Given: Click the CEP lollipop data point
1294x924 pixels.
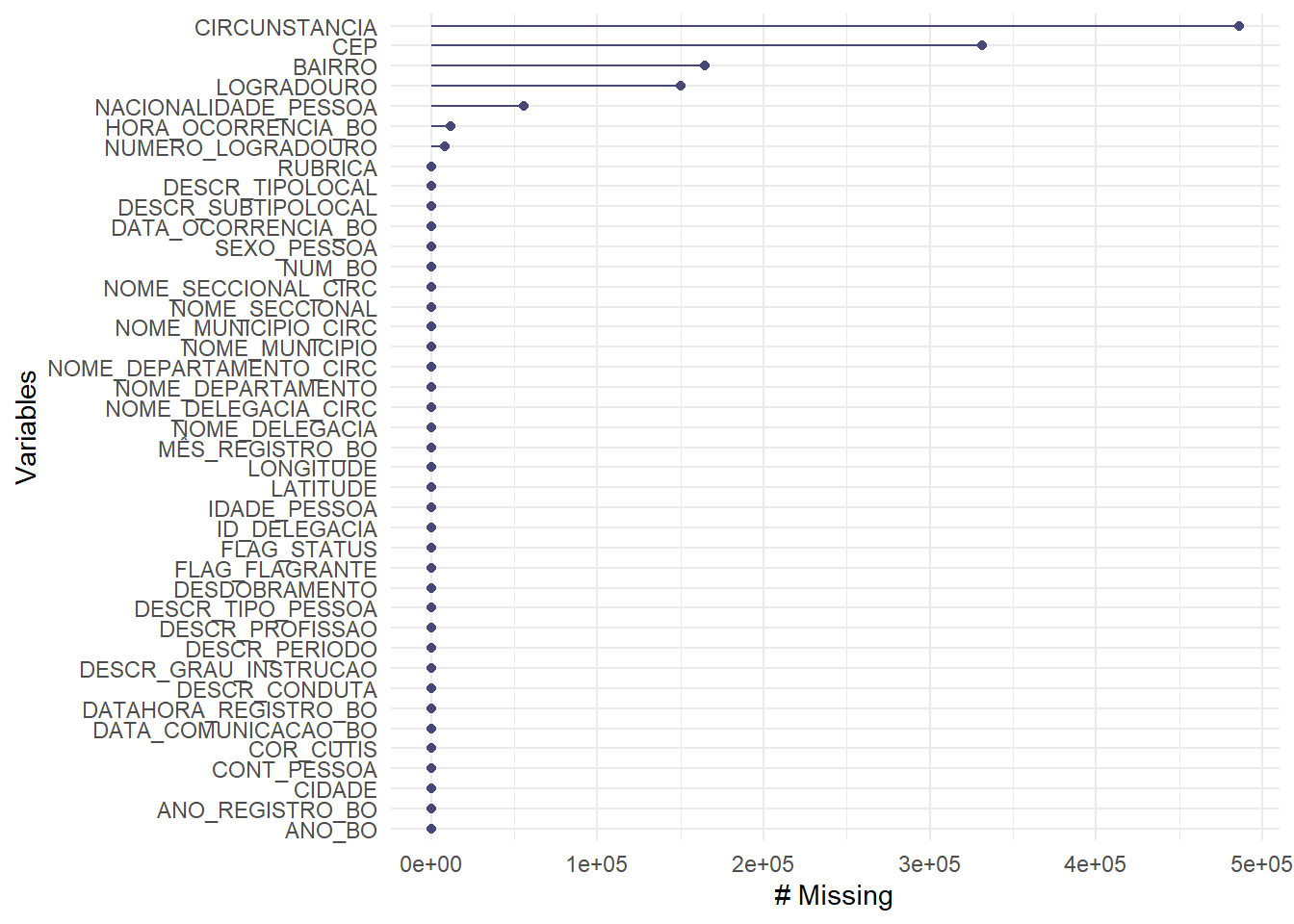Looking at the screenshot, I should coord(982,45).
